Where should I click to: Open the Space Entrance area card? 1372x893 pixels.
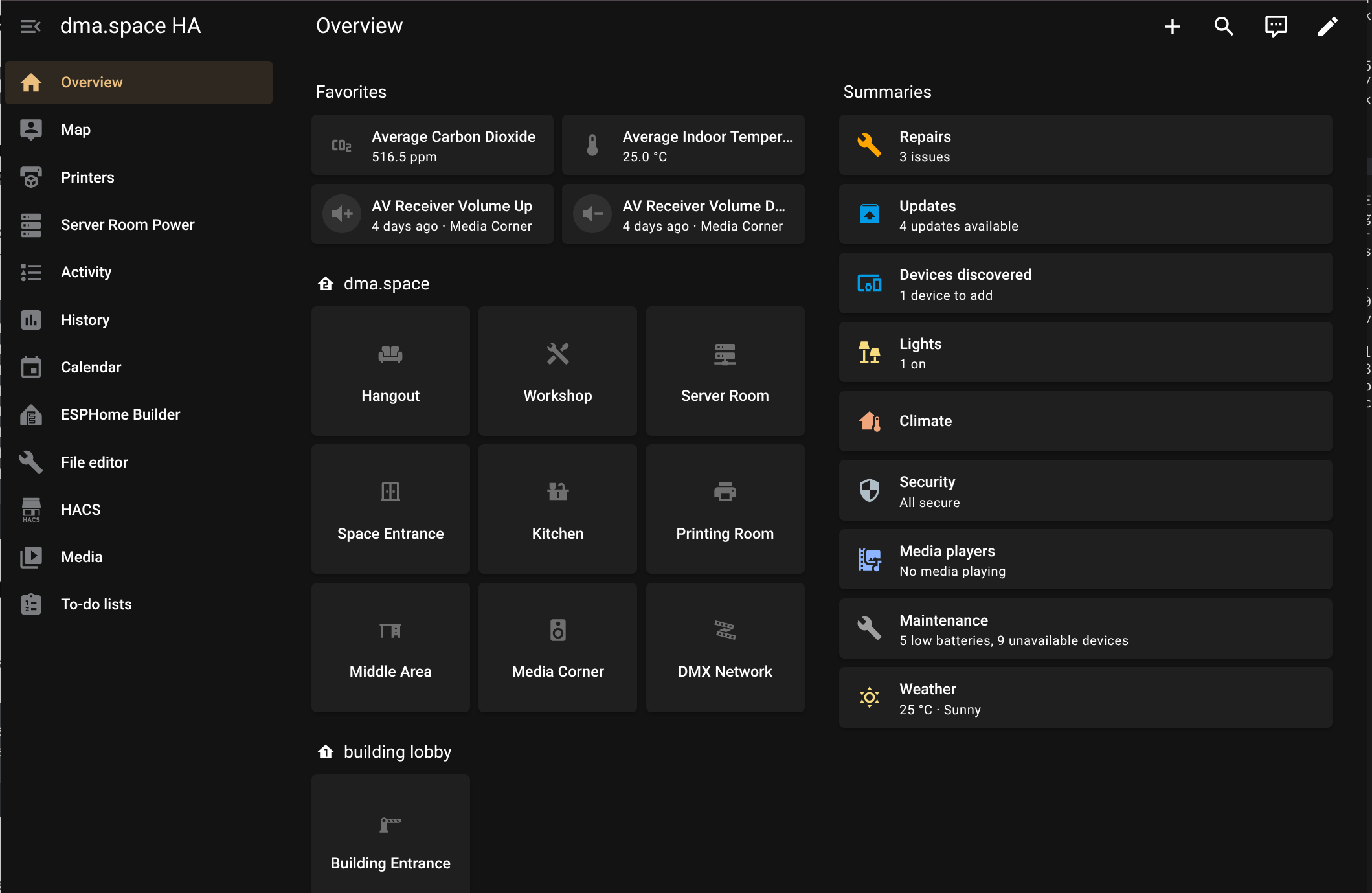point(390,509)
